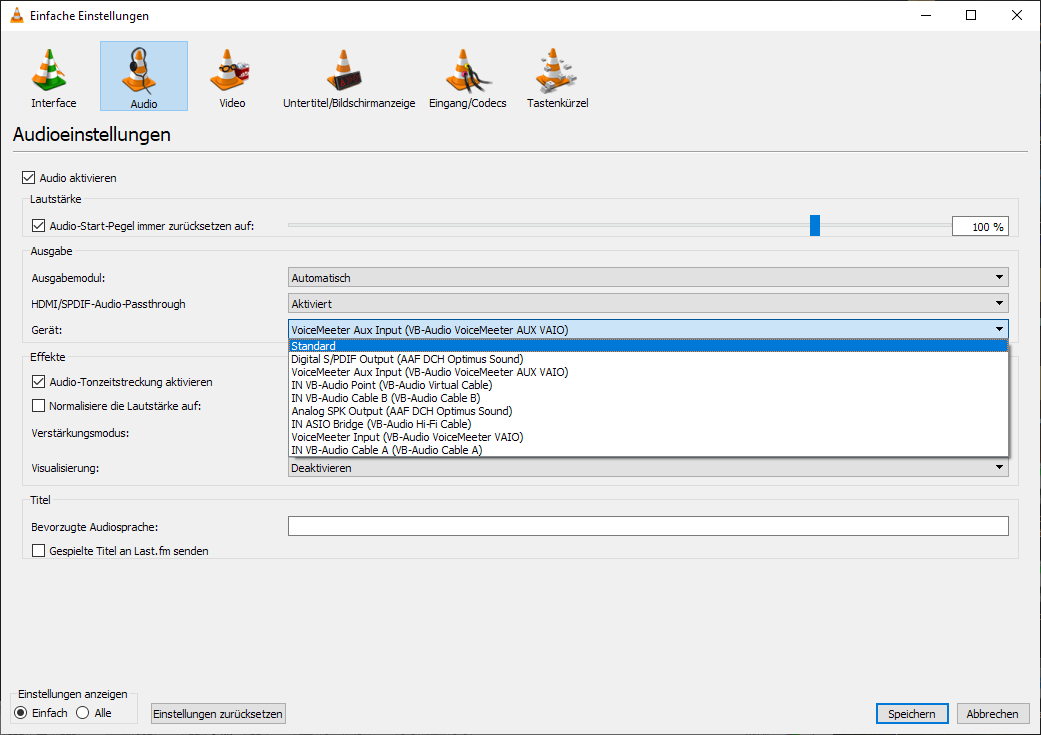Open the Interface settings category
1041x735 pixels.
tap(53, 76)
